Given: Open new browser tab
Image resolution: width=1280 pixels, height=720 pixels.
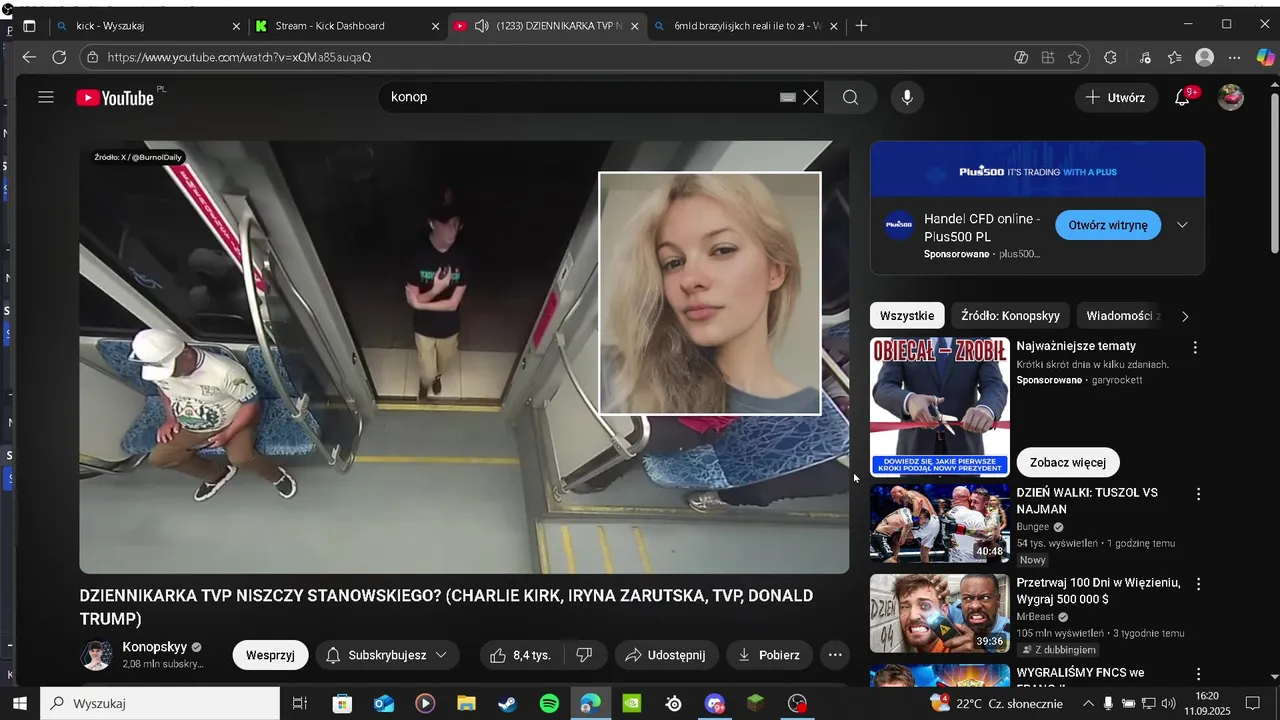Looking at the screenshot, I should click(861, 26).
